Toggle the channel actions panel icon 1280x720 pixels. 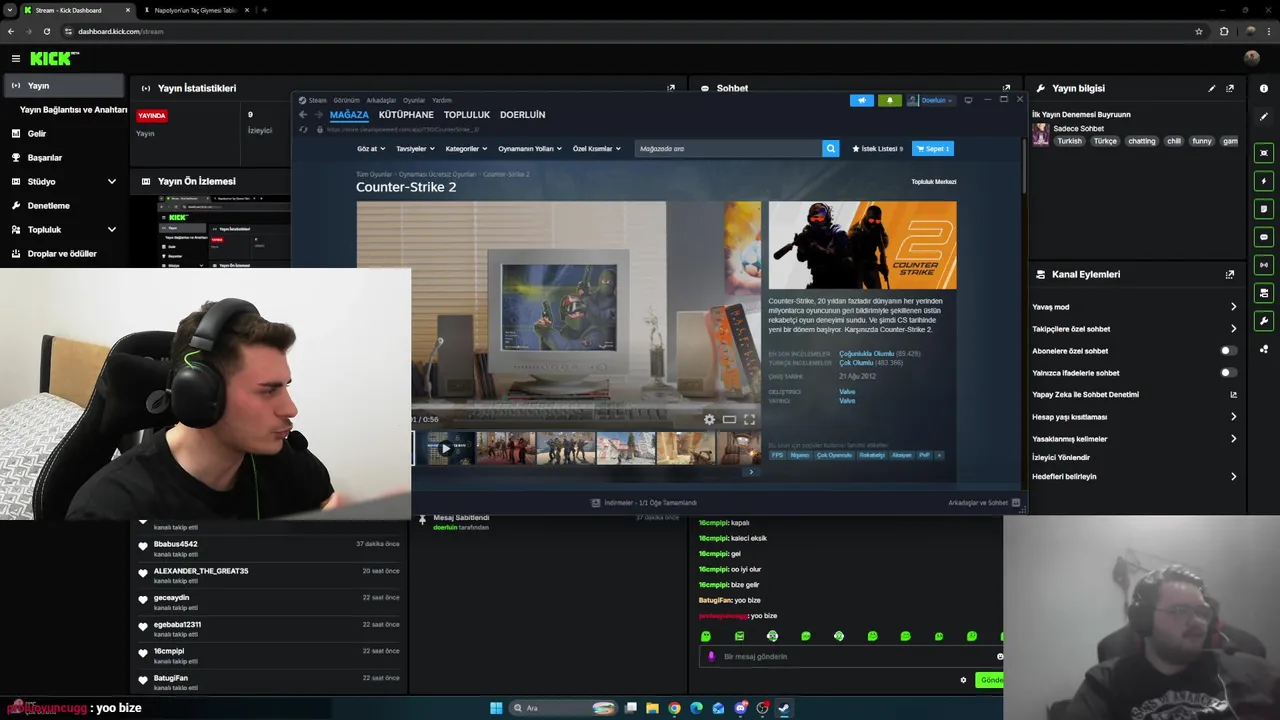[1264, 293]
